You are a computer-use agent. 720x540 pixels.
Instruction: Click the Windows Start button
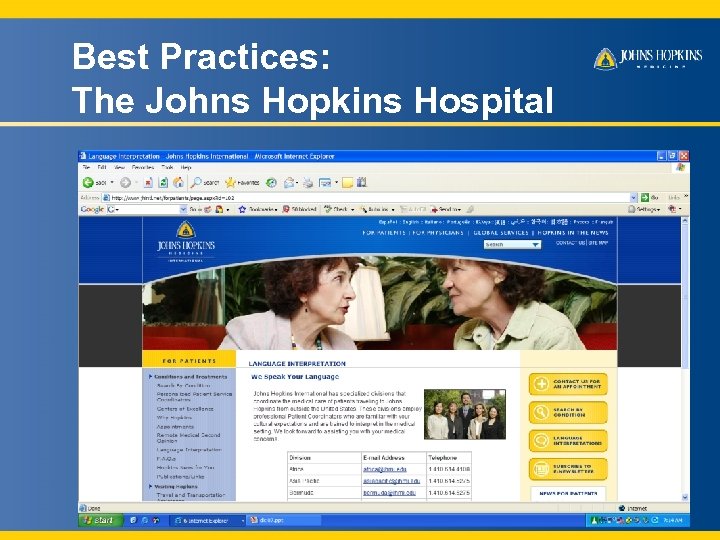100,520
